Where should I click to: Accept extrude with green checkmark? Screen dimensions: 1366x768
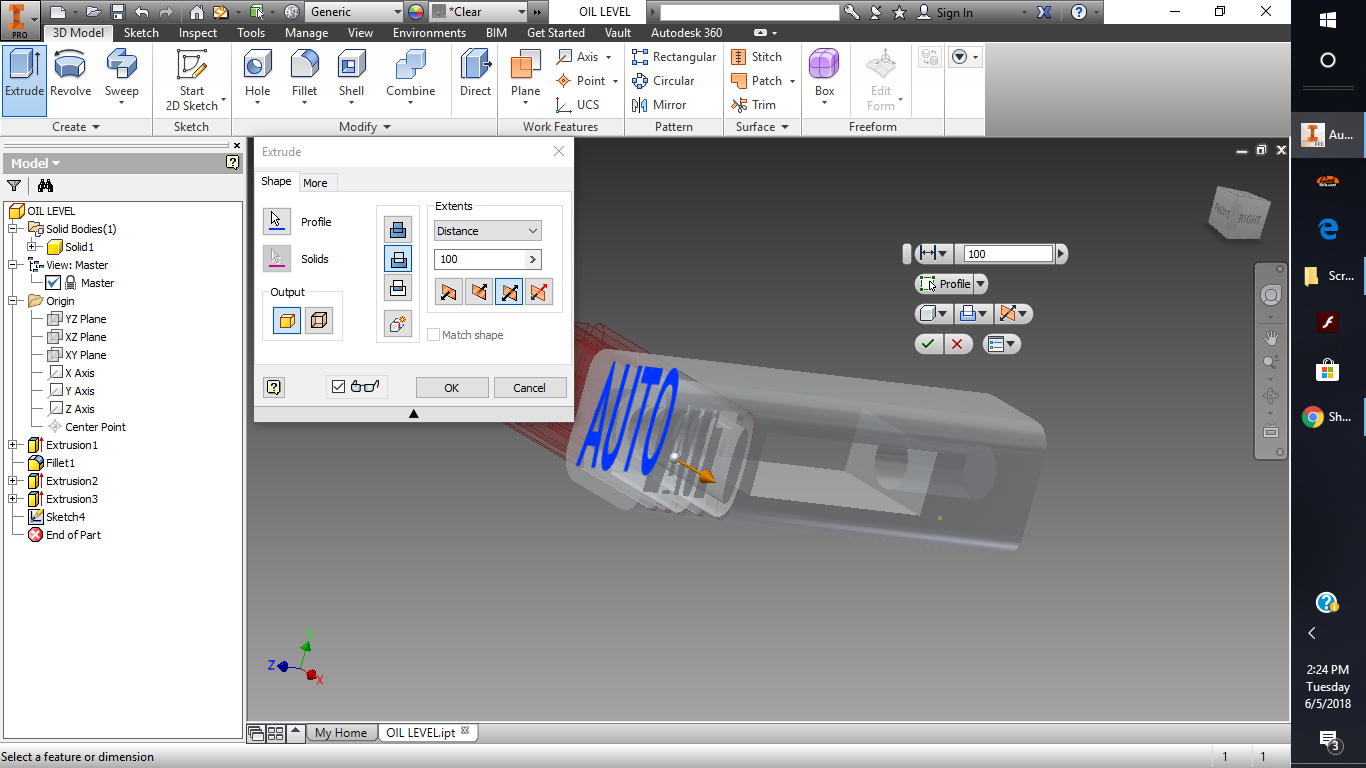[929, 344]
